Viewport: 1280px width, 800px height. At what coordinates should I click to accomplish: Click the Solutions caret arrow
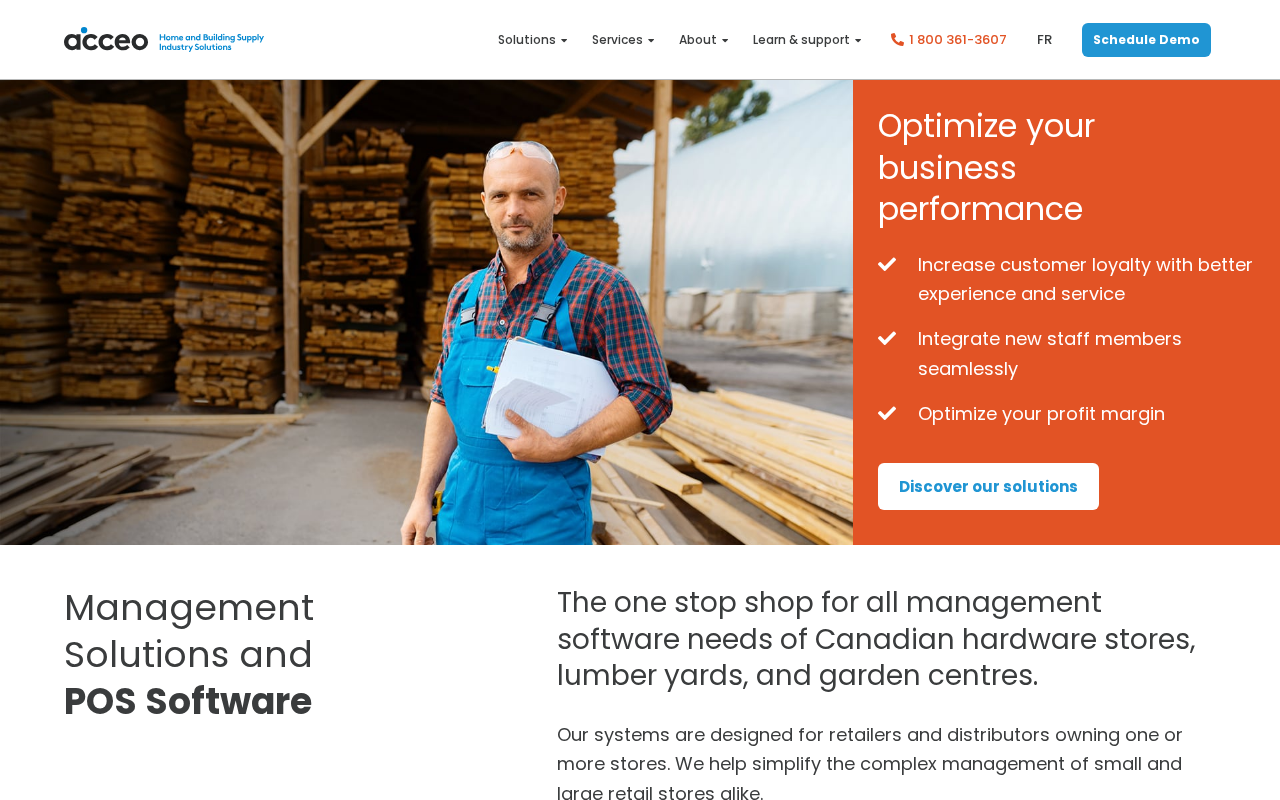click(x=564, y=41)
